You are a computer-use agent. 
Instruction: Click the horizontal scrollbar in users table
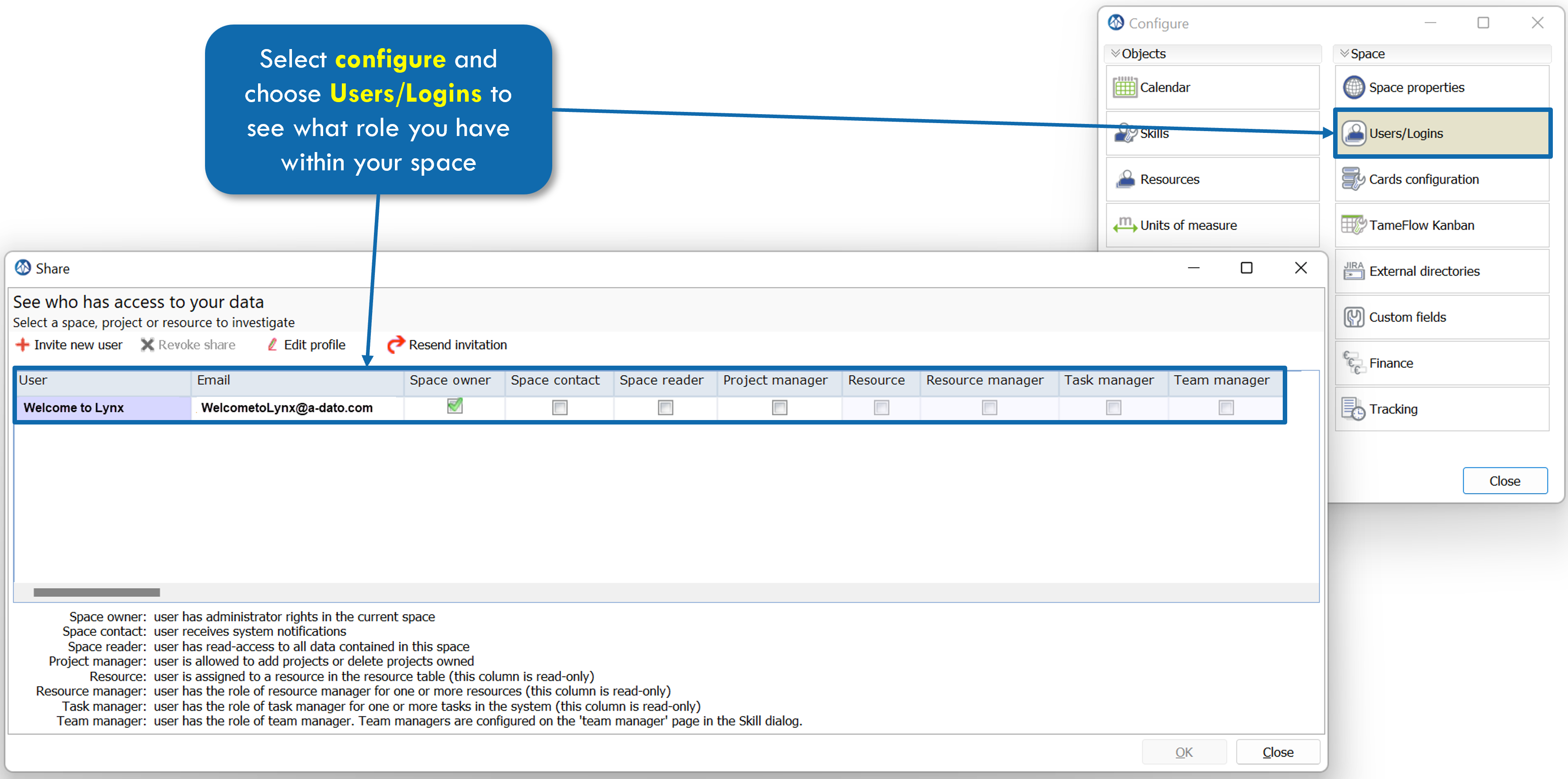pos(97,592)
